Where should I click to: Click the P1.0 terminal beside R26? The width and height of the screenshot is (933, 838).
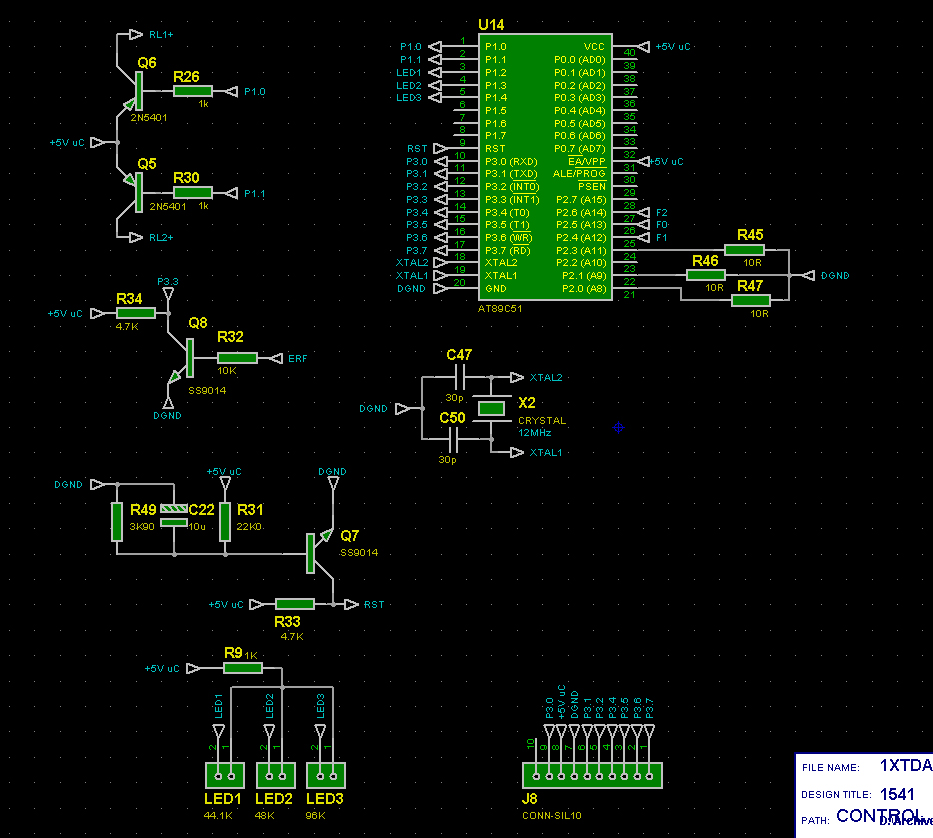click(231, 92)
